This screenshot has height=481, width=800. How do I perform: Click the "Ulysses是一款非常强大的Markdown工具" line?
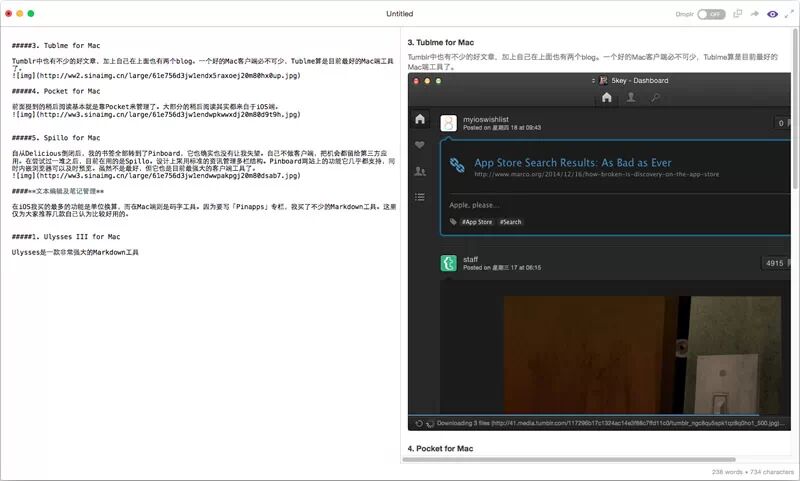[x=75, y=252]
